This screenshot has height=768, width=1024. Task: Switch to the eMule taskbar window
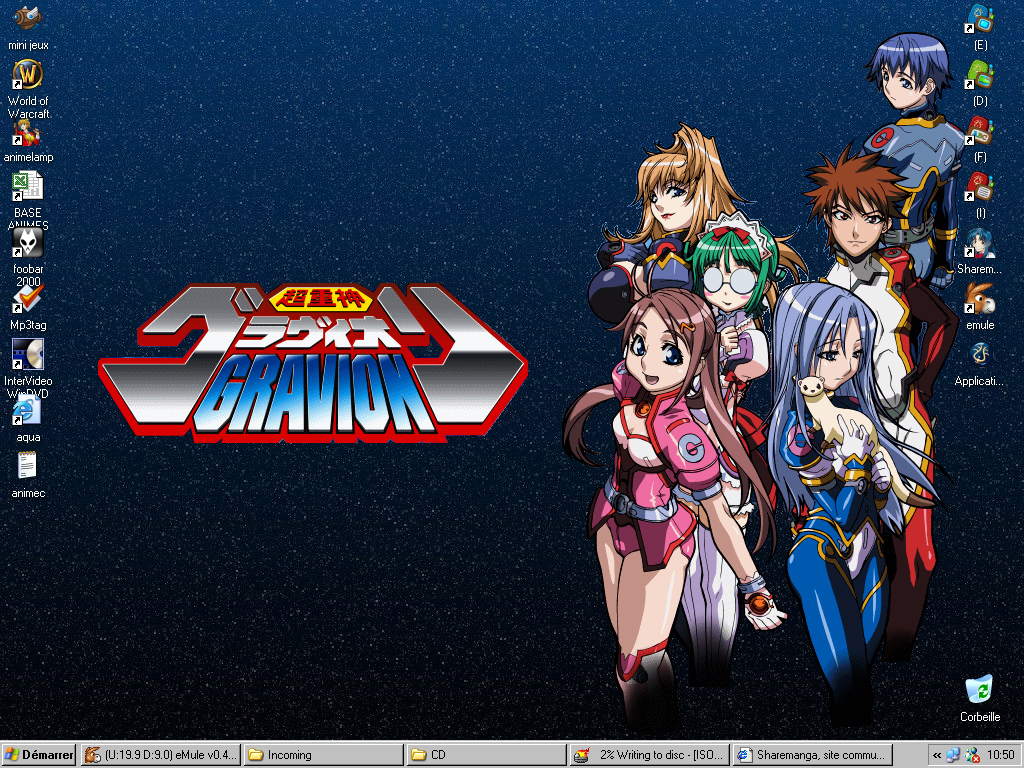pos(161,755)
